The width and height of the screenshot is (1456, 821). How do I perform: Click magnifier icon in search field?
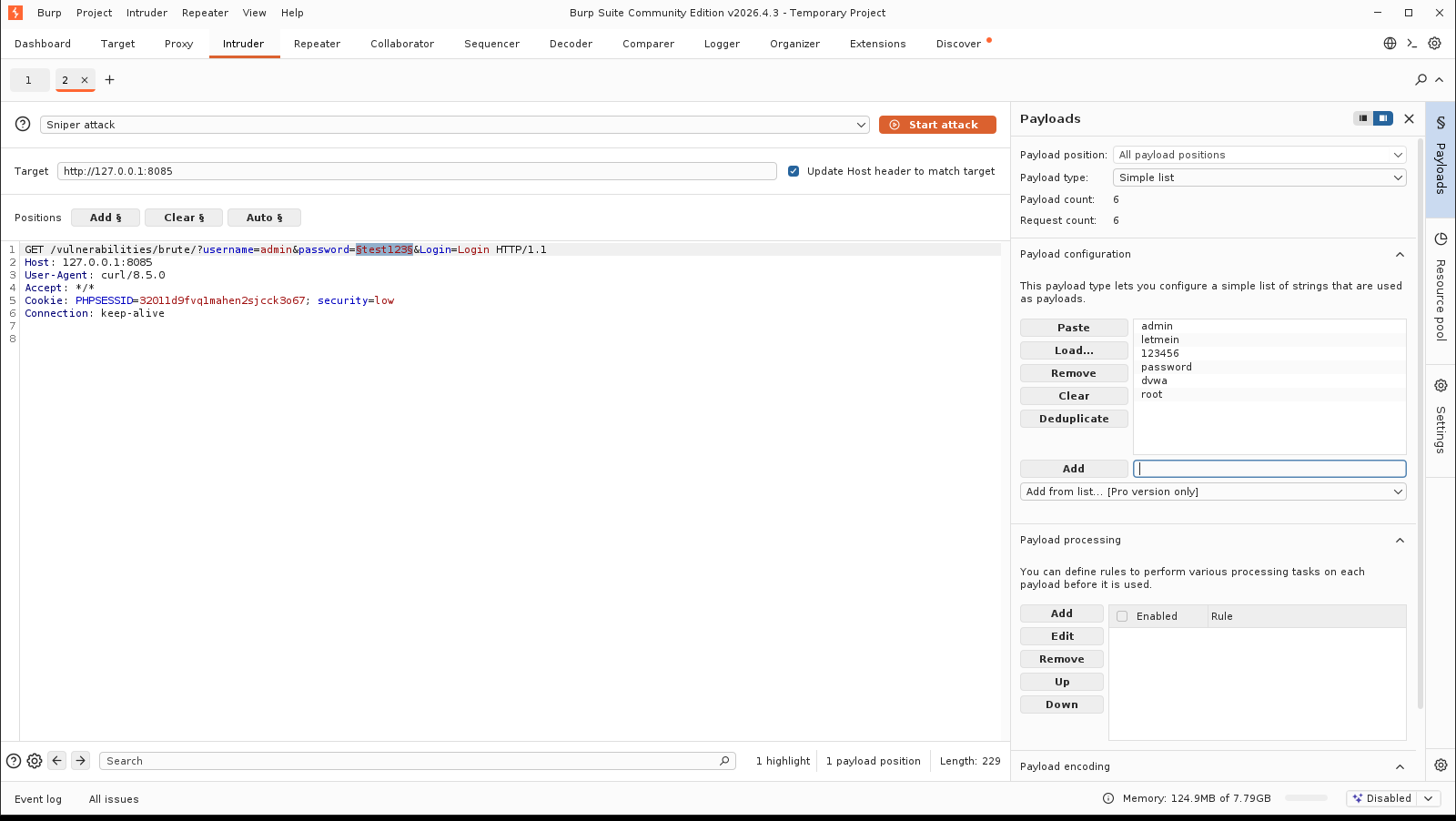point(724,761)
